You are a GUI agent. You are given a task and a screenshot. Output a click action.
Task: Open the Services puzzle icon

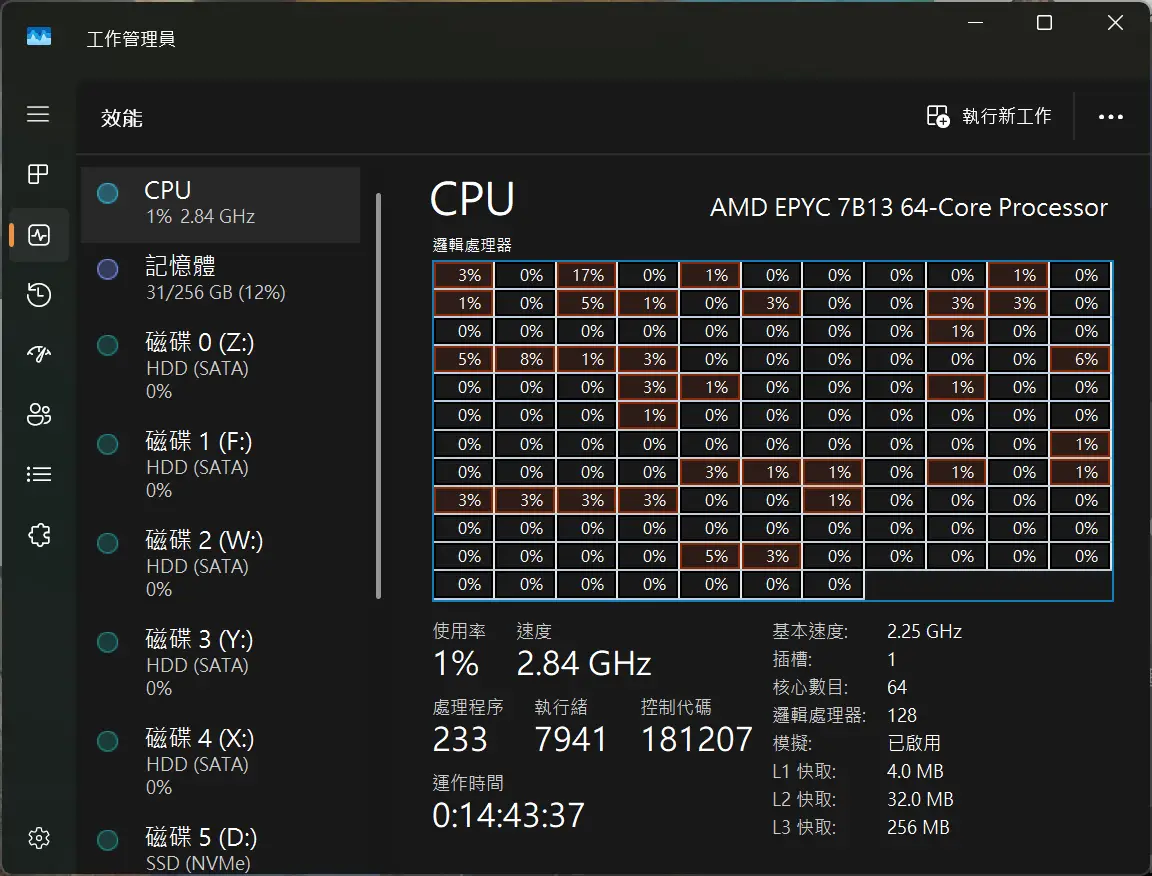click(x=39, y=535)
